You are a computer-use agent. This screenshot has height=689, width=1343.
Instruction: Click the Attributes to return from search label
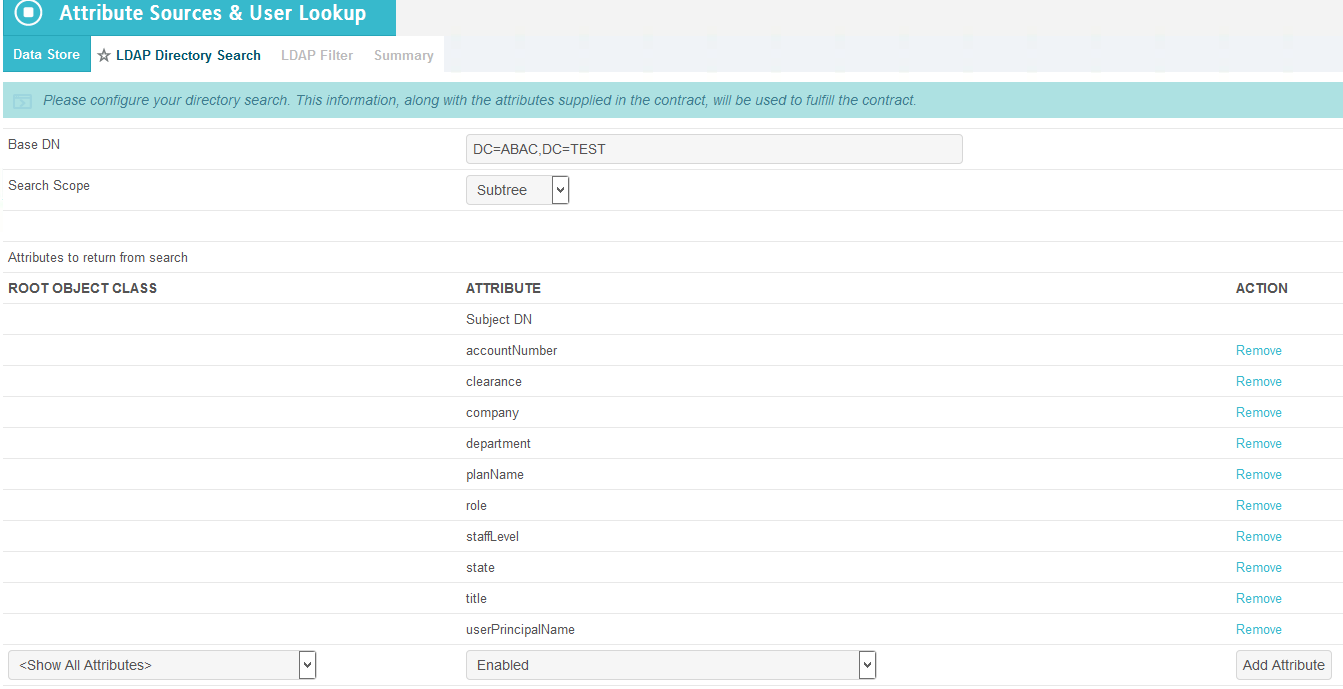point(98,258)
